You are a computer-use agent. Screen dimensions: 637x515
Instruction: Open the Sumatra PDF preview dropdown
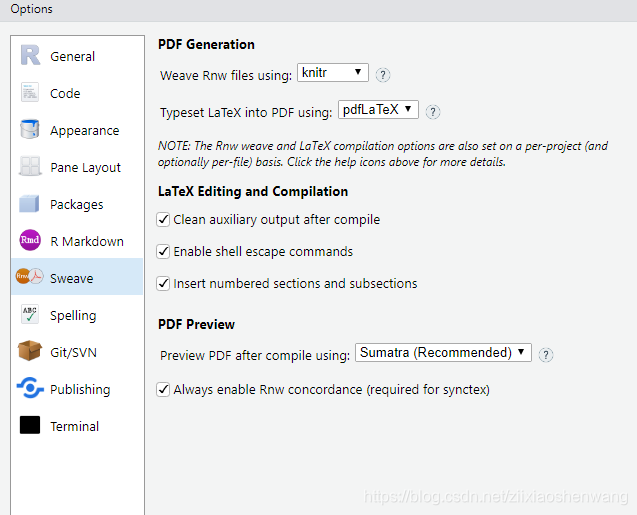pos(443,353)
